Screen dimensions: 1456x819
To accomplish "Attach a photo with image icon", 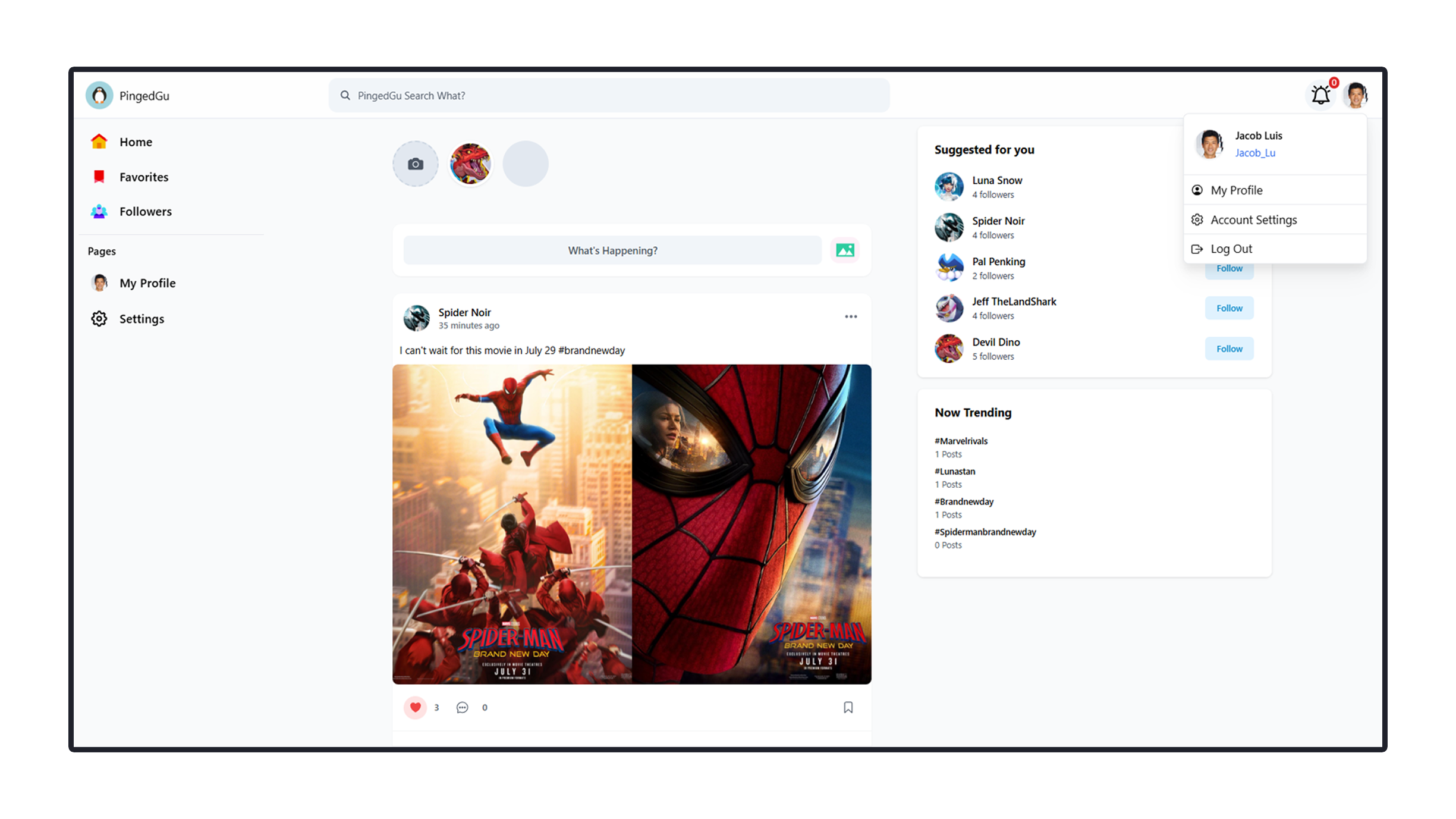I will 845,250.
